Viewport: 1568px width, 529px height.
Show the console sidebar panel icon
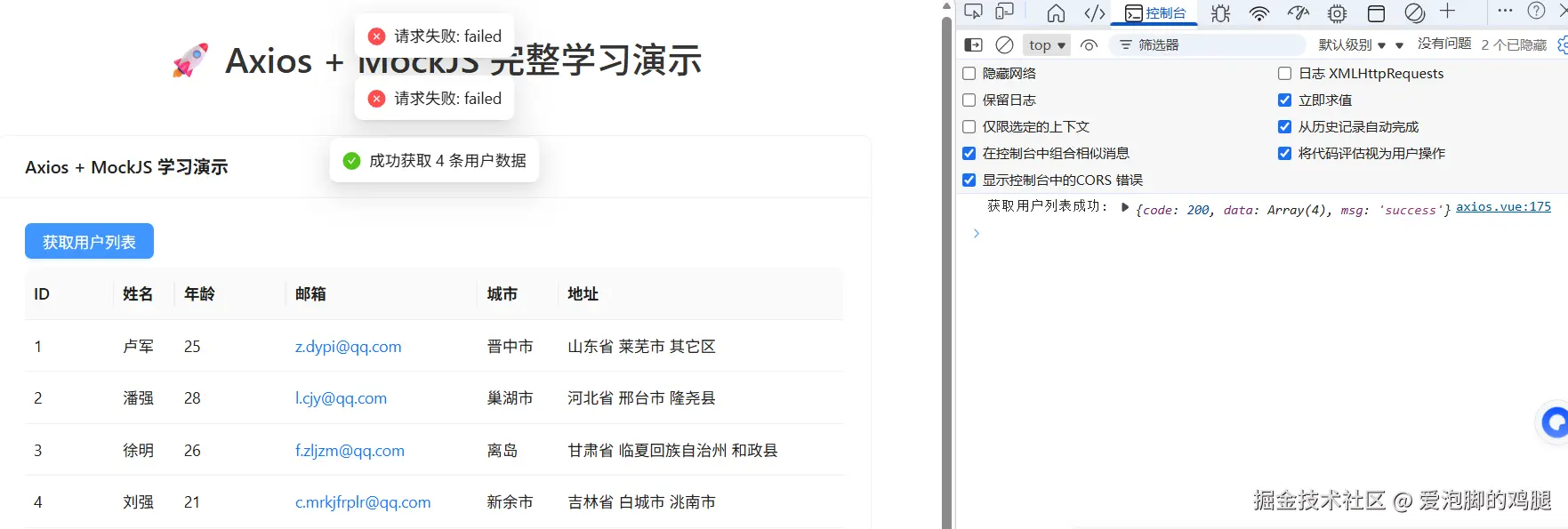point(974,44)
